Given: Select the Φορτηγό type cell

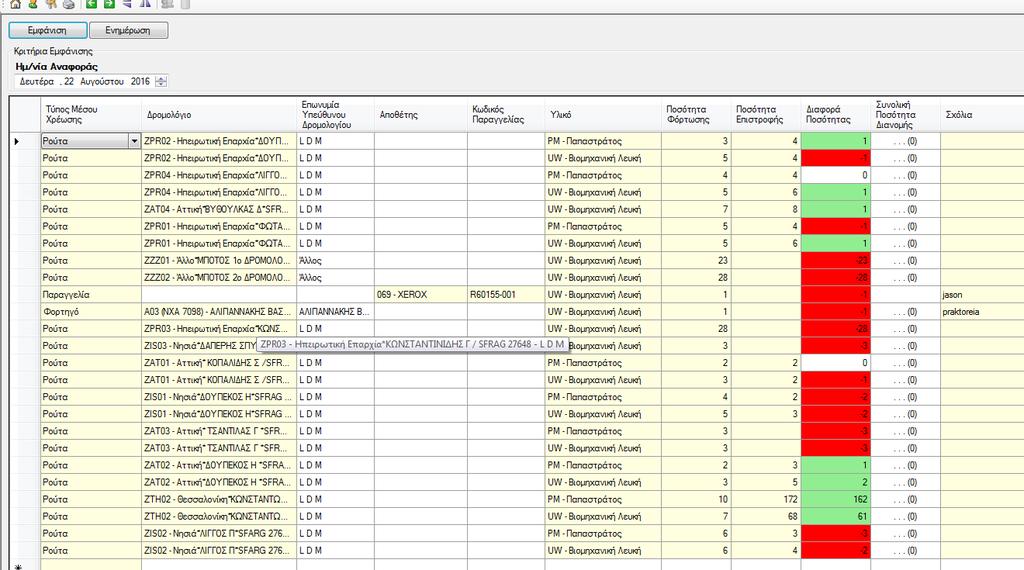Looking at the screenshot, I should (x=91, y=311).
